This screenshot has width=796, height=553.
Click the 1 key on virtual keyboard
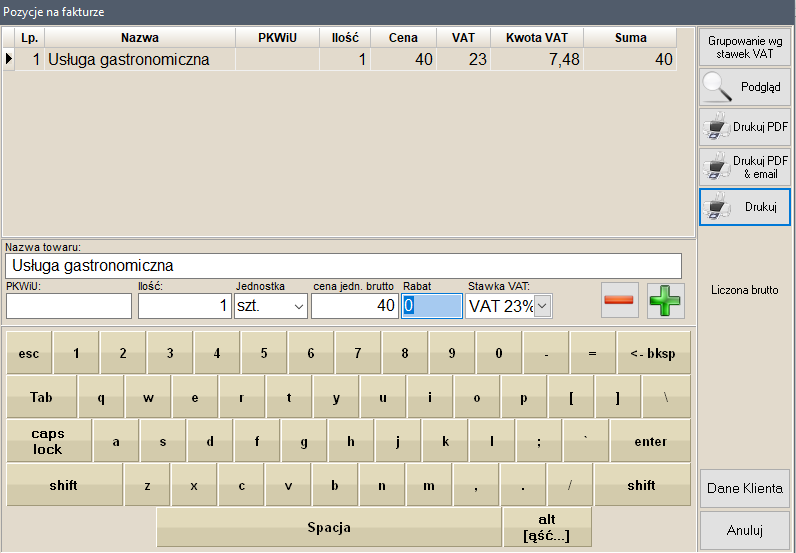point(76,353)
